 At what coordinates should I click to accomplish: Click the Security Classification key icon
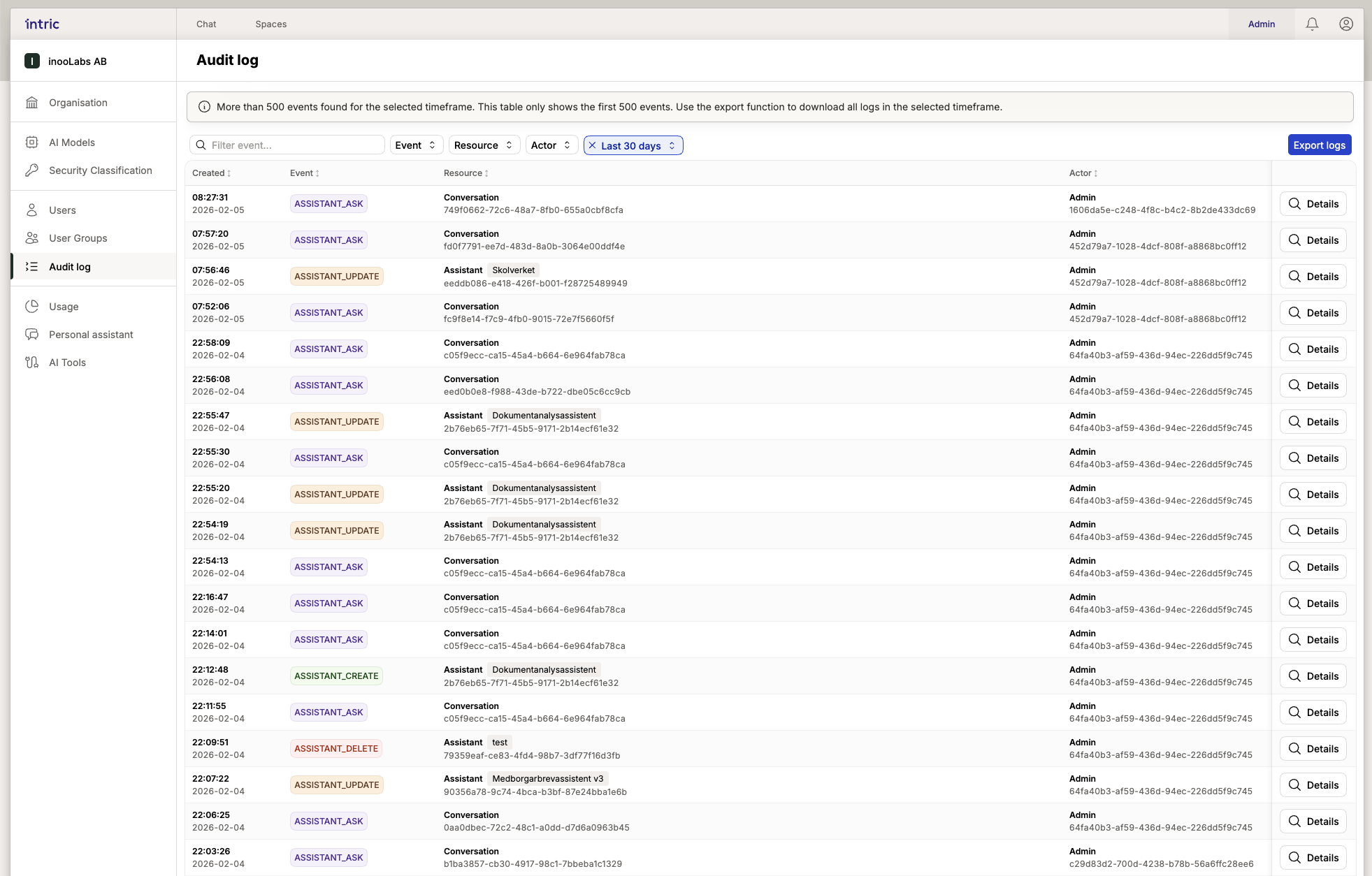coord(32,170)
